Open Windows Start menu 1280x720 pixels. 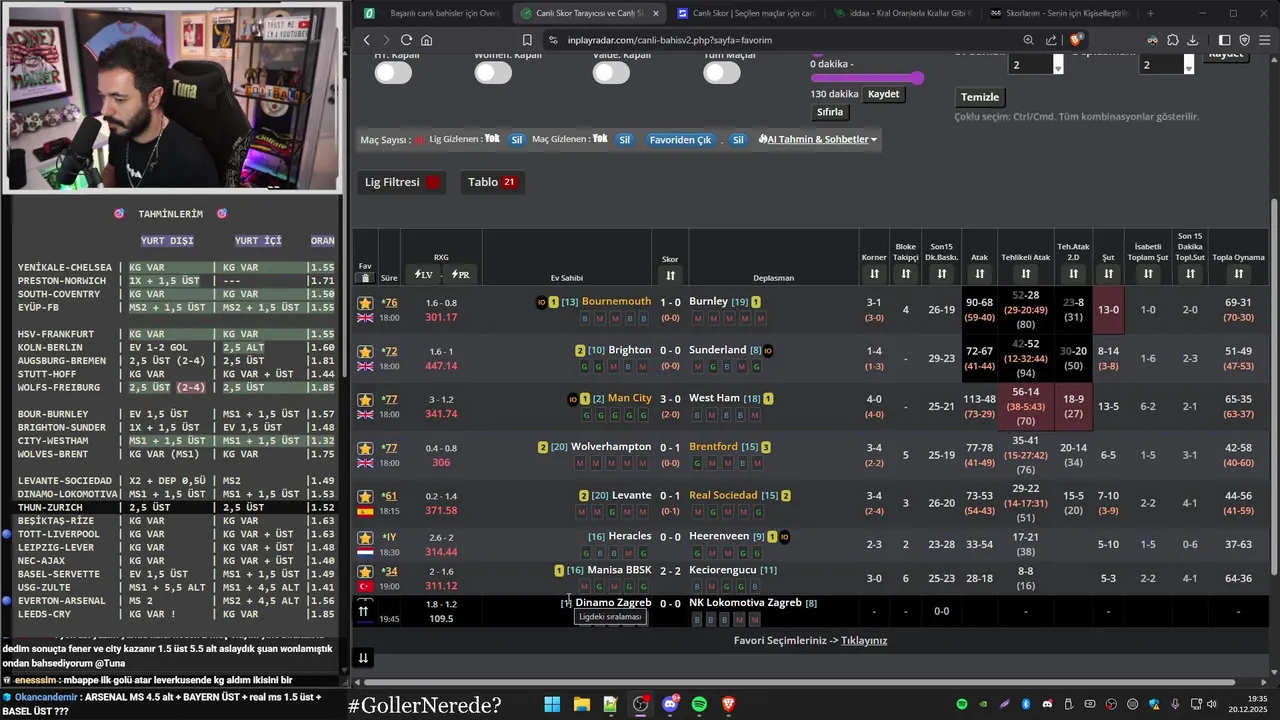(552, 704)
